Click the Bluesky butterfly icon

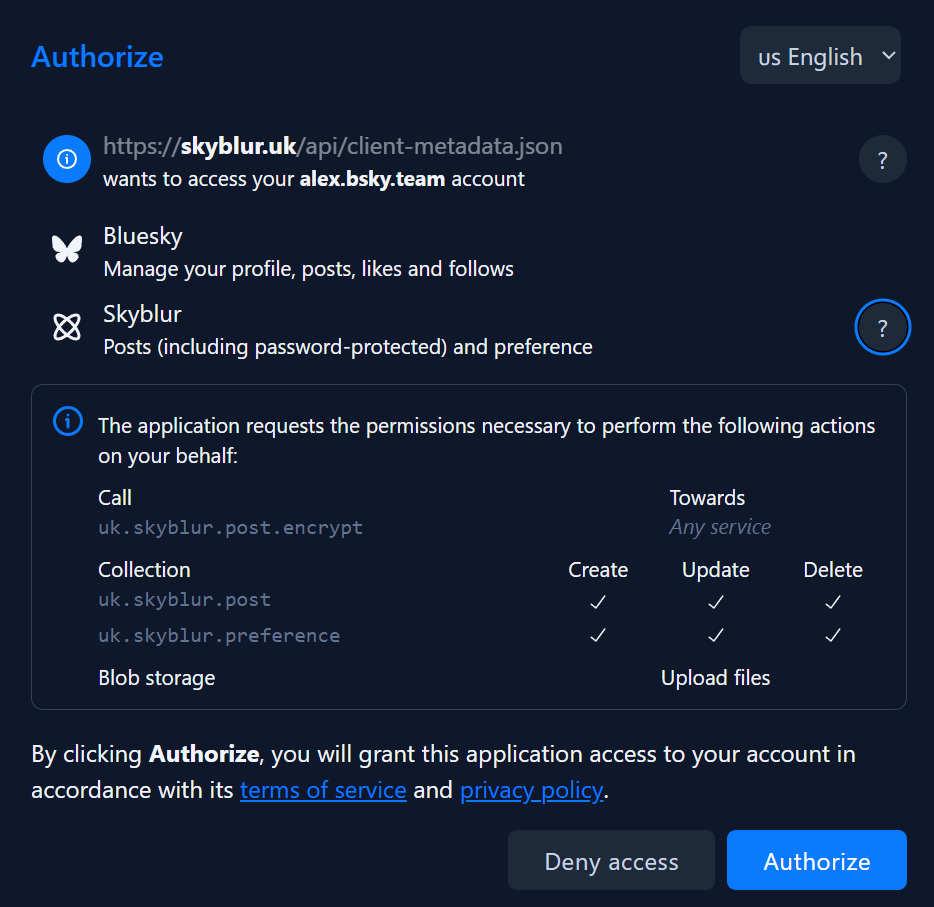pos(67,248)
